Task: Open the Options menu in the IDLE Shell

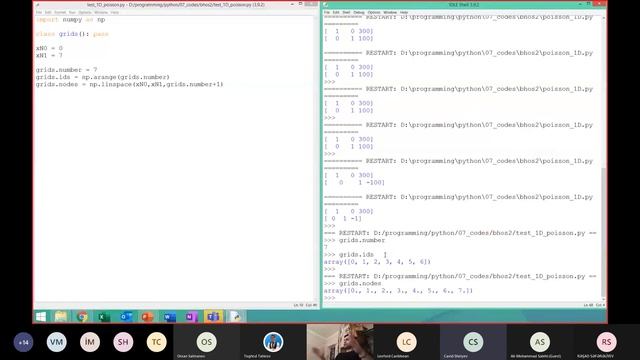Action: click(x=374, y=13)
